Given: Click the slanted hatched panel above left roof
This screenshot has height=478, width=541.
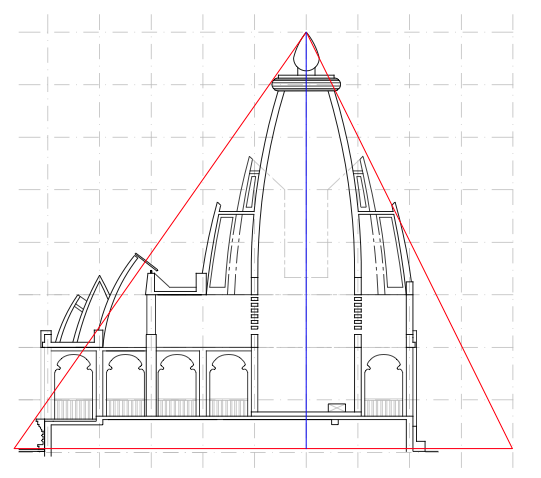Looking at the screenshot, I should point(146,262).
